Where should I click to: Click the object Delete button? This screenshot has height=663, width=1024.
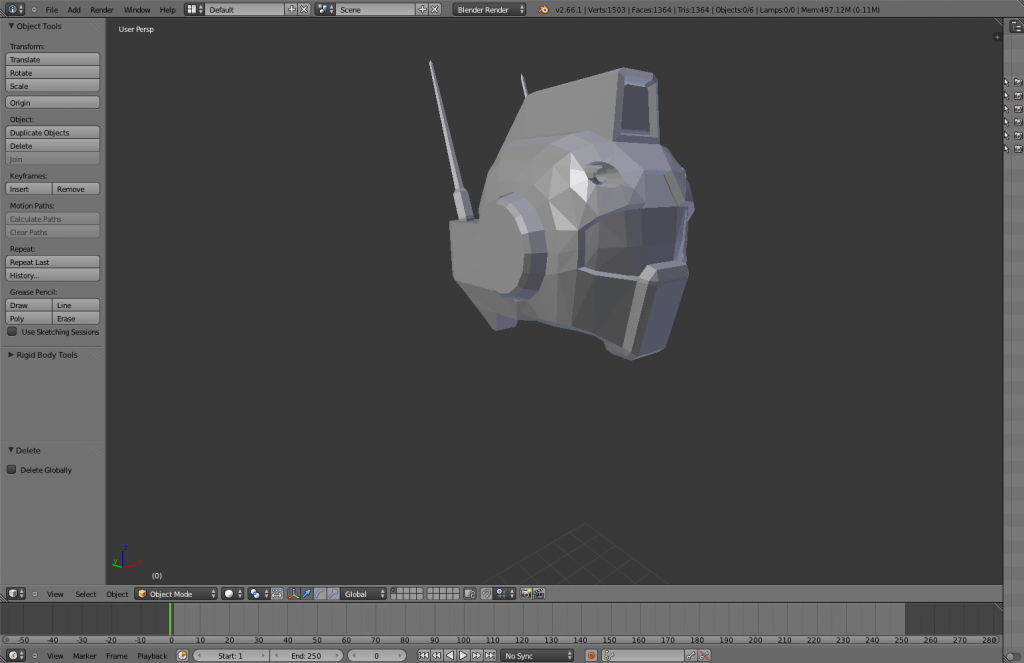point(52,146)
